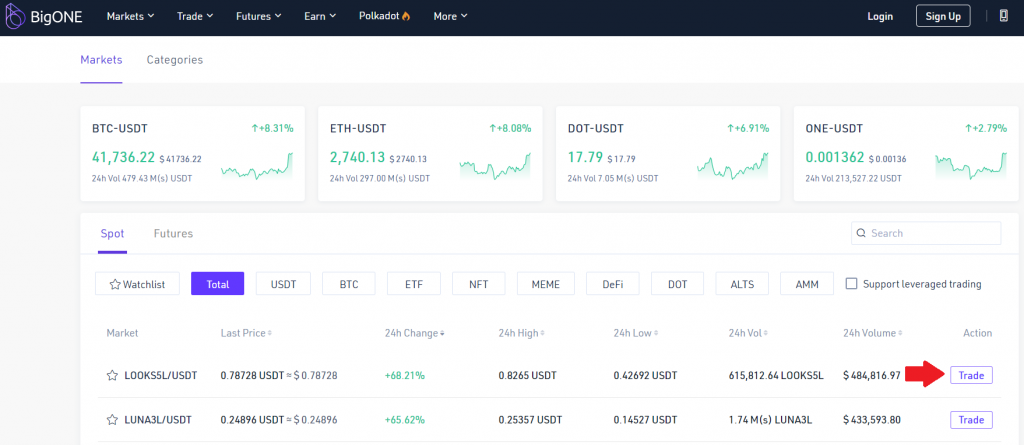Open the Polkadot menu item
Screen dimensions: 1024x445
(x=385, y=16)
